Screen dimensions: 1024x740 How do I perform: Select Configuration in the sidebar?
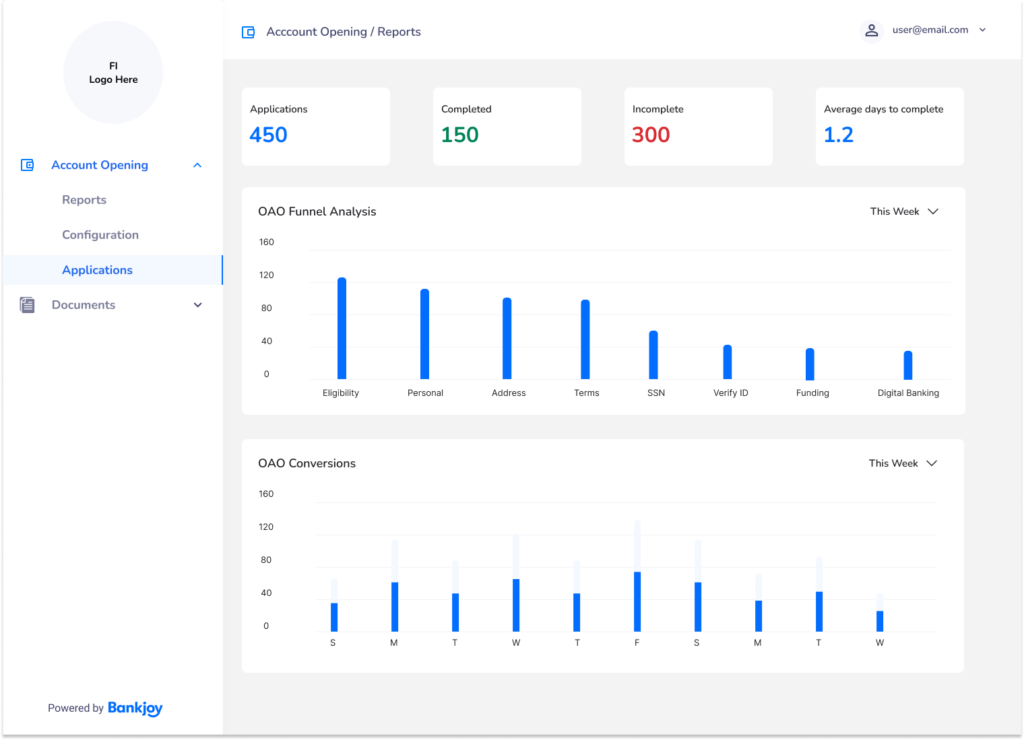(100, 235)
